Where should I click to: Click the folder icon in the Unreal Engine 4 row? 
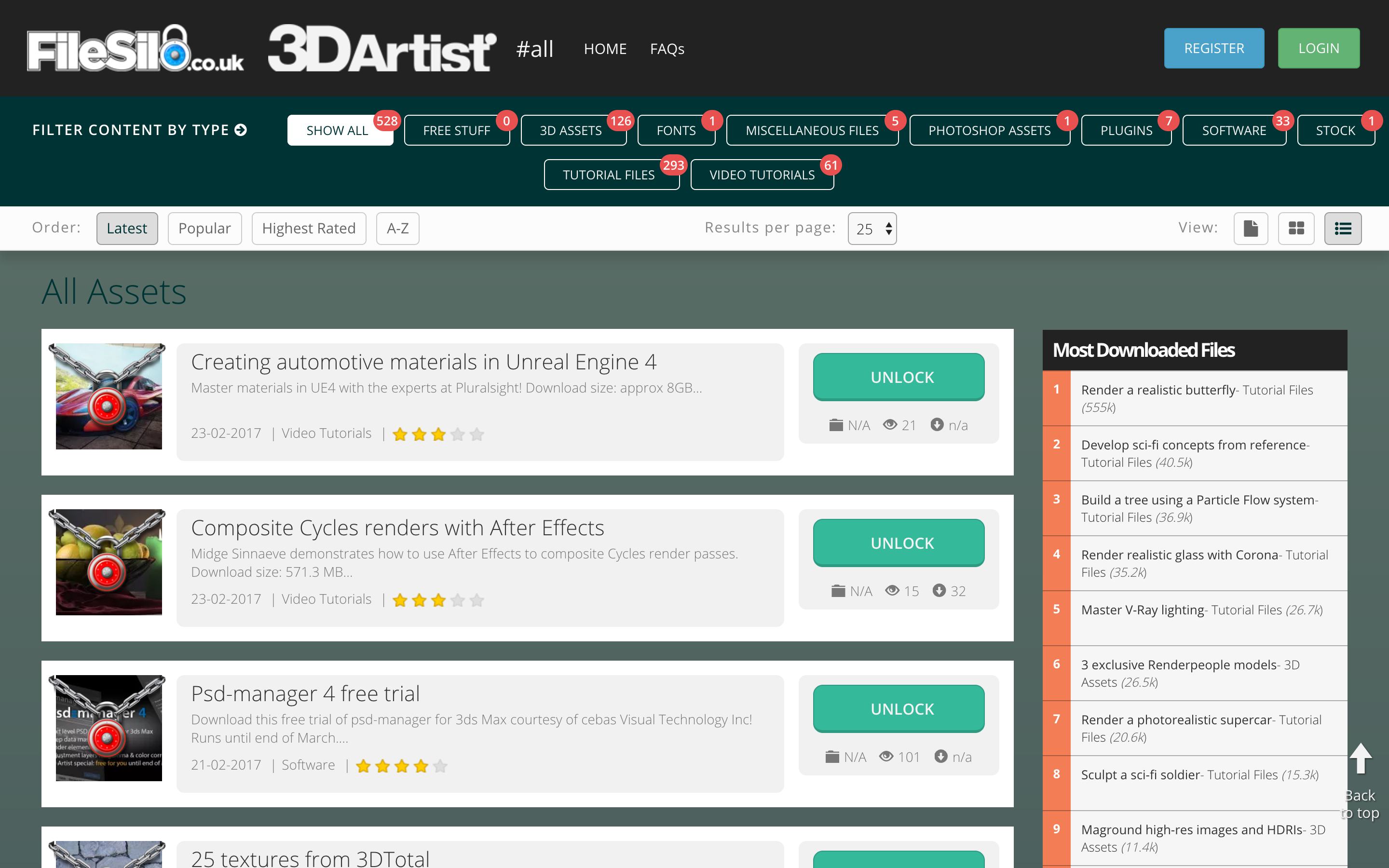pos(836,425)
